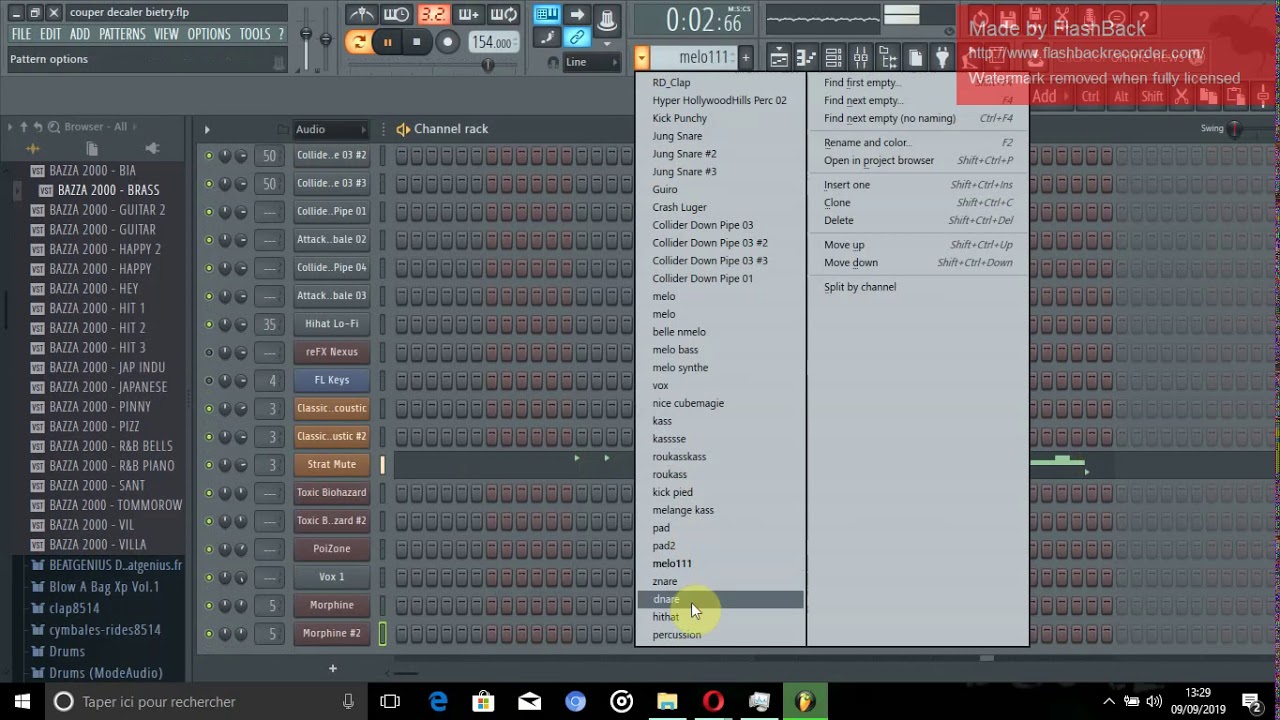Select pattern 'roukasskass' in the list
The width and height of the screenshot is (1280, 720).
pos(720,457)
